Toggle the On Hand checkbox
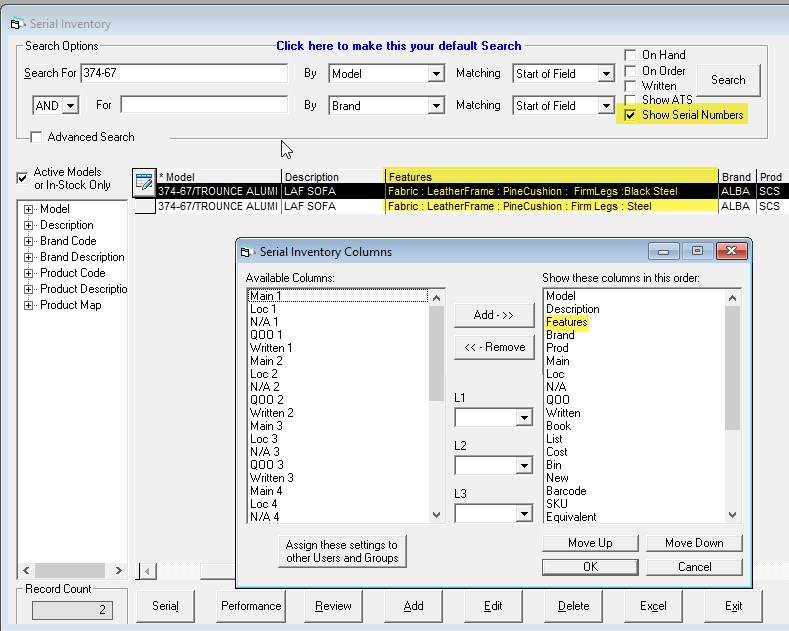The width and height of the screenshot is (789, 631). pos(630,55)
